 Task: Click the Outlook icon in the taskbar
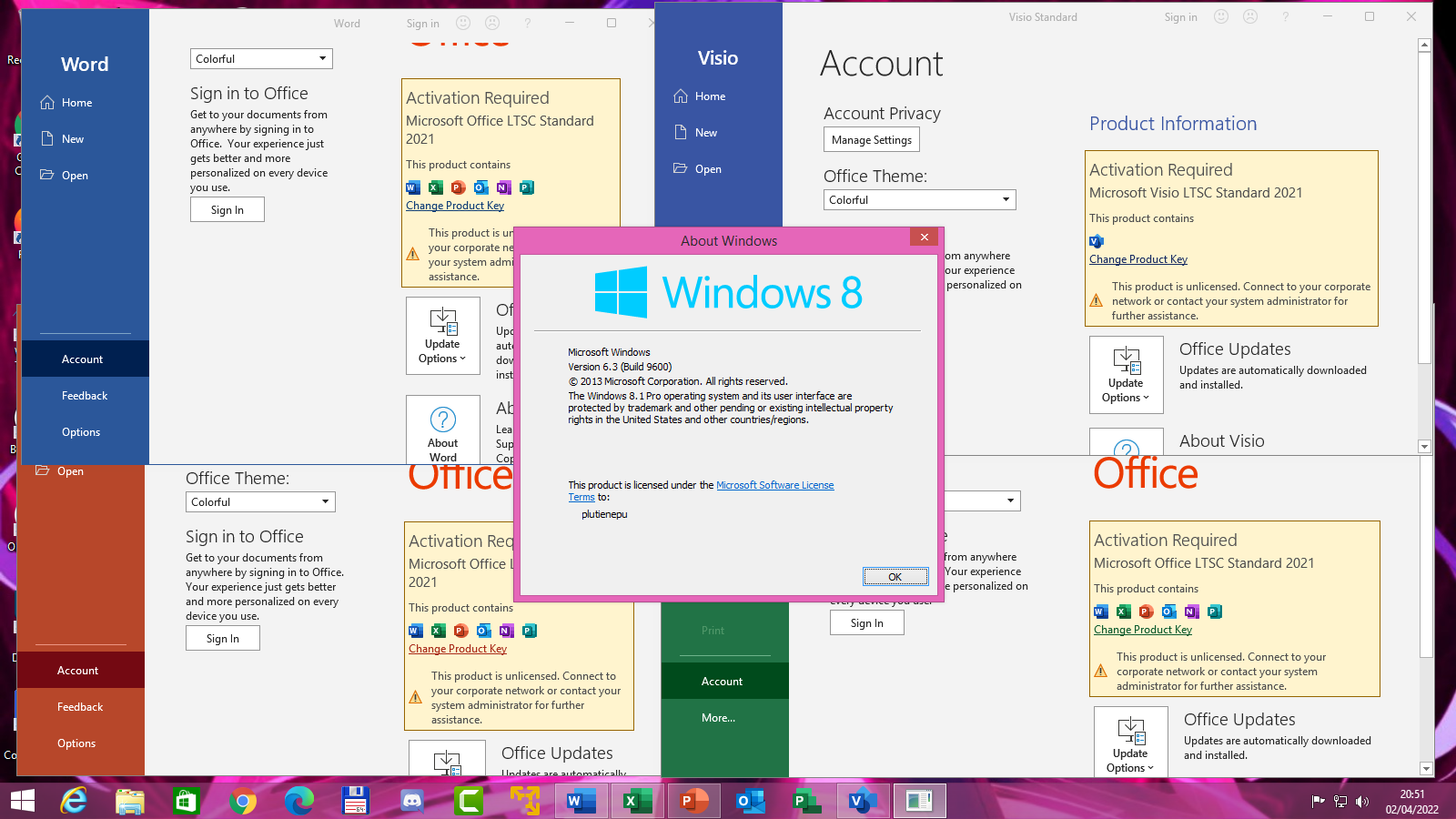pos(750,801)
